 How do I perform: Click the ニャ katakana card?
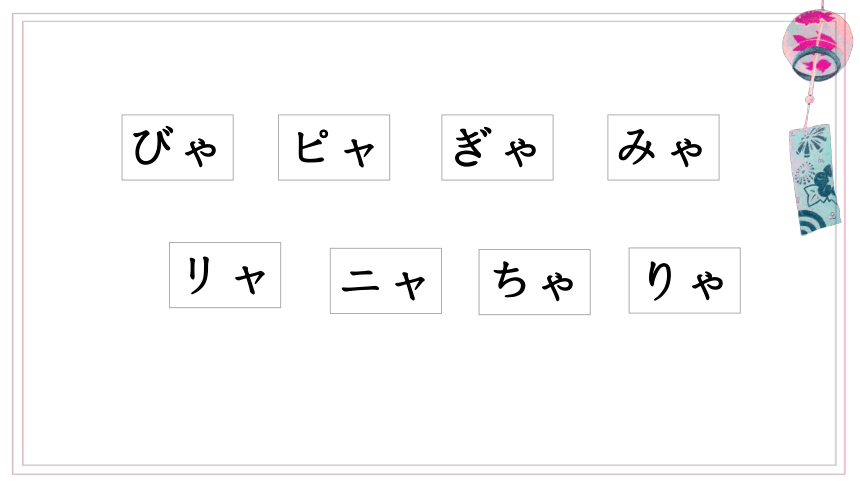[386, 281]
